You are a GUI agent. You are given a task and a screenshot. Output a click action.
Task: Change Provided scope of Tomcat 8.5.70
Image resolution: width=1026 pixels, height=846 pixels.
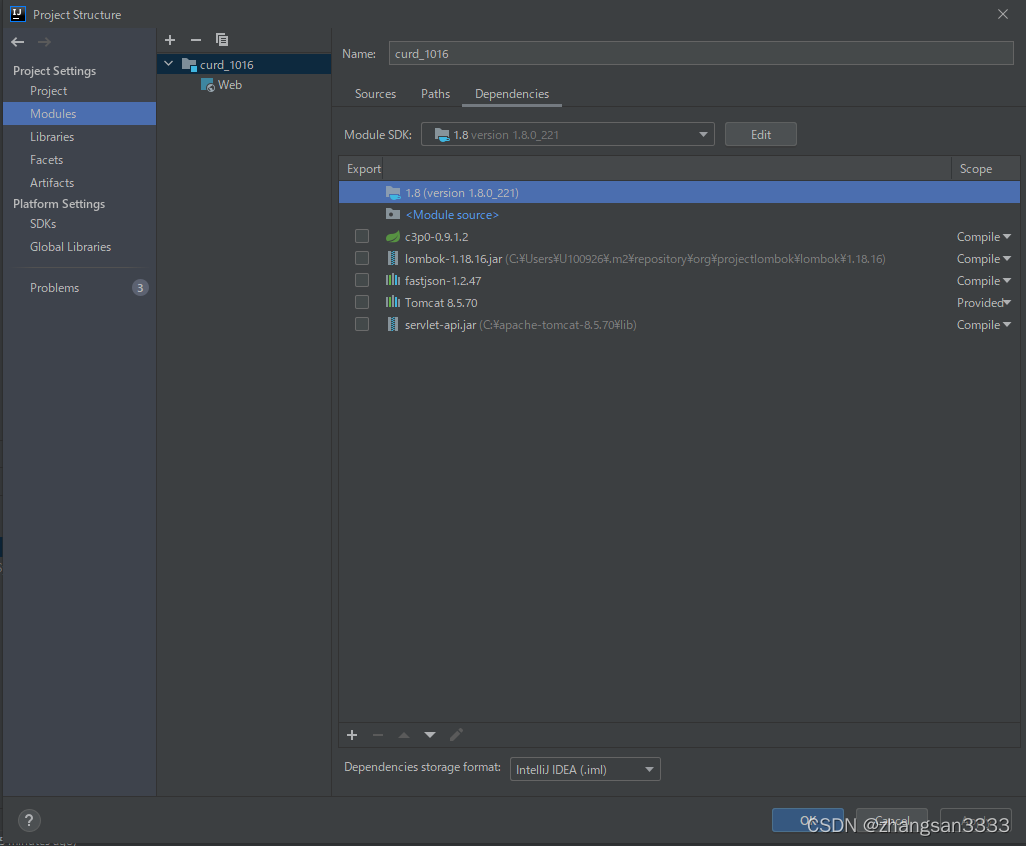click(x=983, y=302)
